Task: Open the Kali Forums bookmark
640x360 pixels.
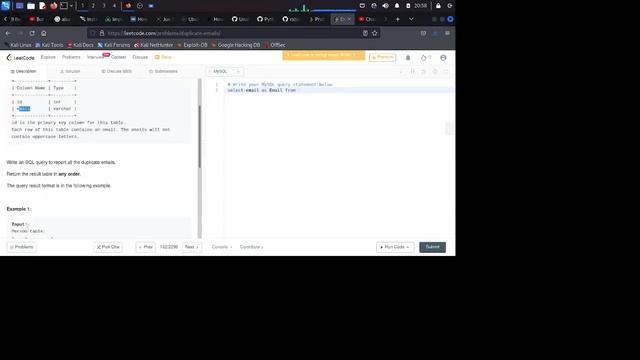Action: 114,45
